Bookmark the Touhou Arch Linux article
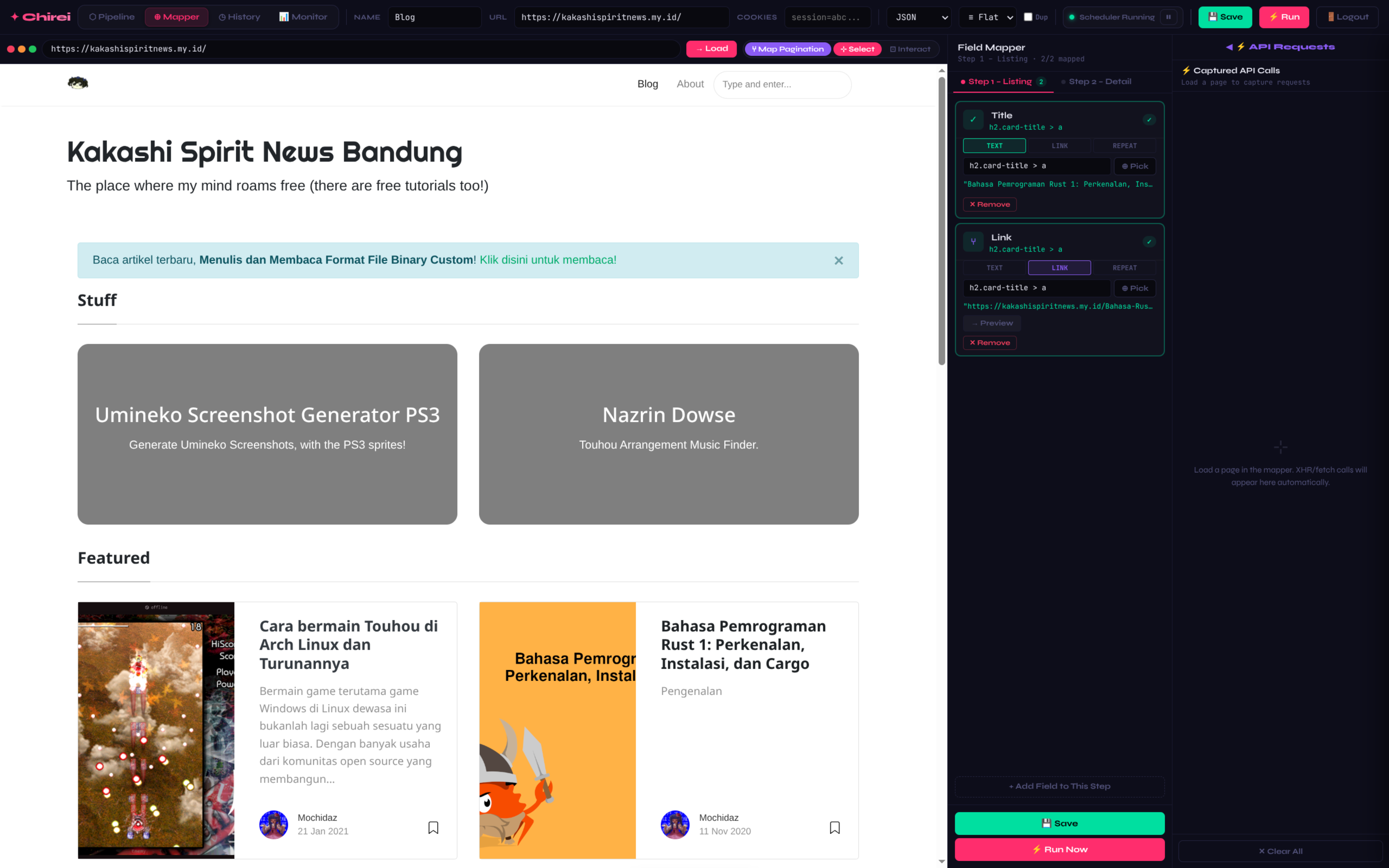1389x868 pixels. 433,827
